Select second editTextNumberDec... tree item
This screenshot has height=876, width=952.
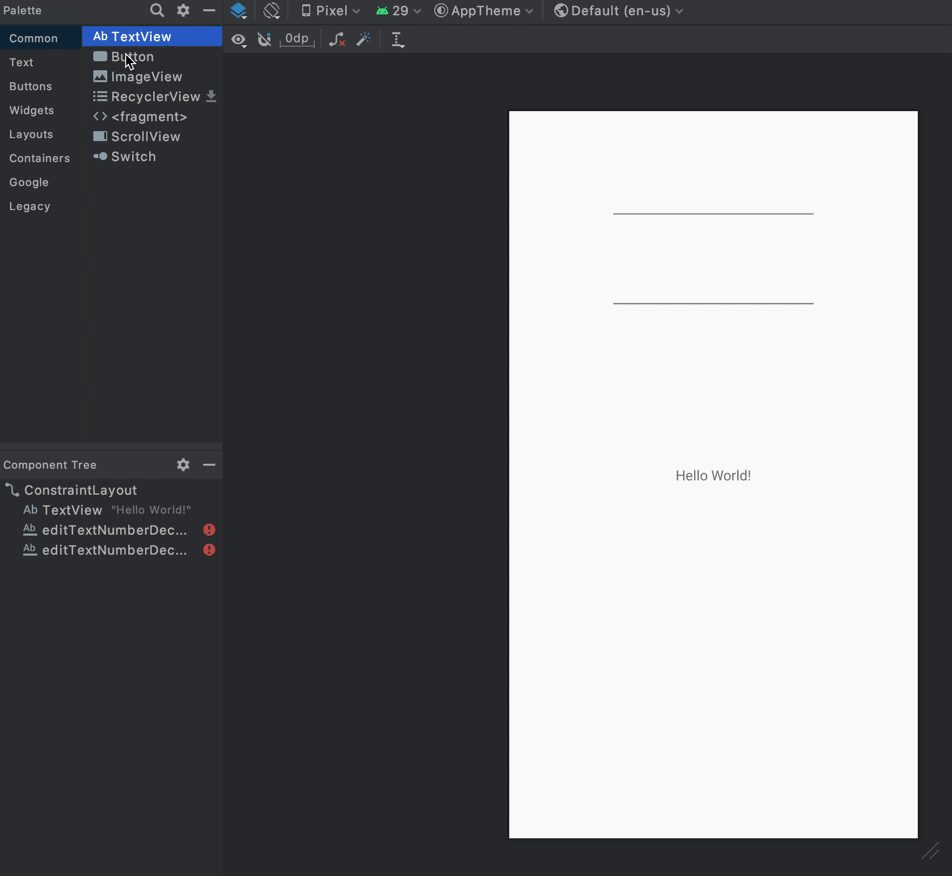click(x=111, y=550)
